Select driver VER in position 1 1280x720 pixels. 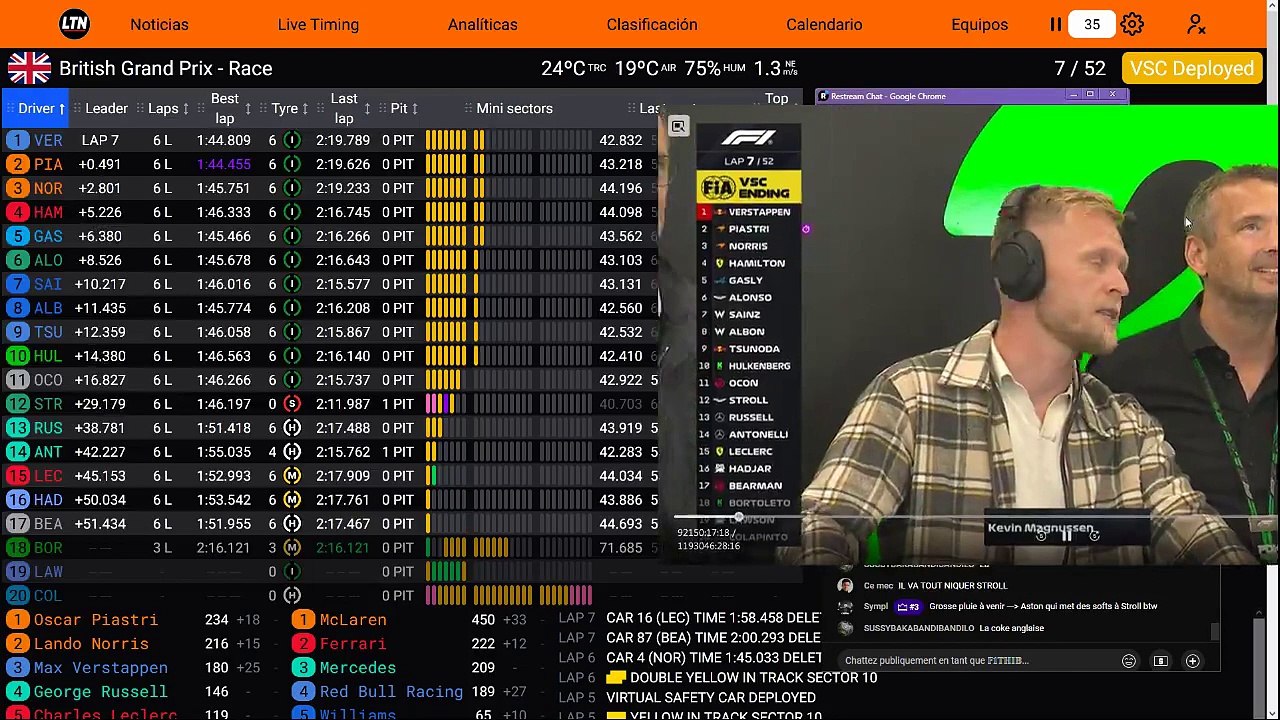tap(48, 140)
